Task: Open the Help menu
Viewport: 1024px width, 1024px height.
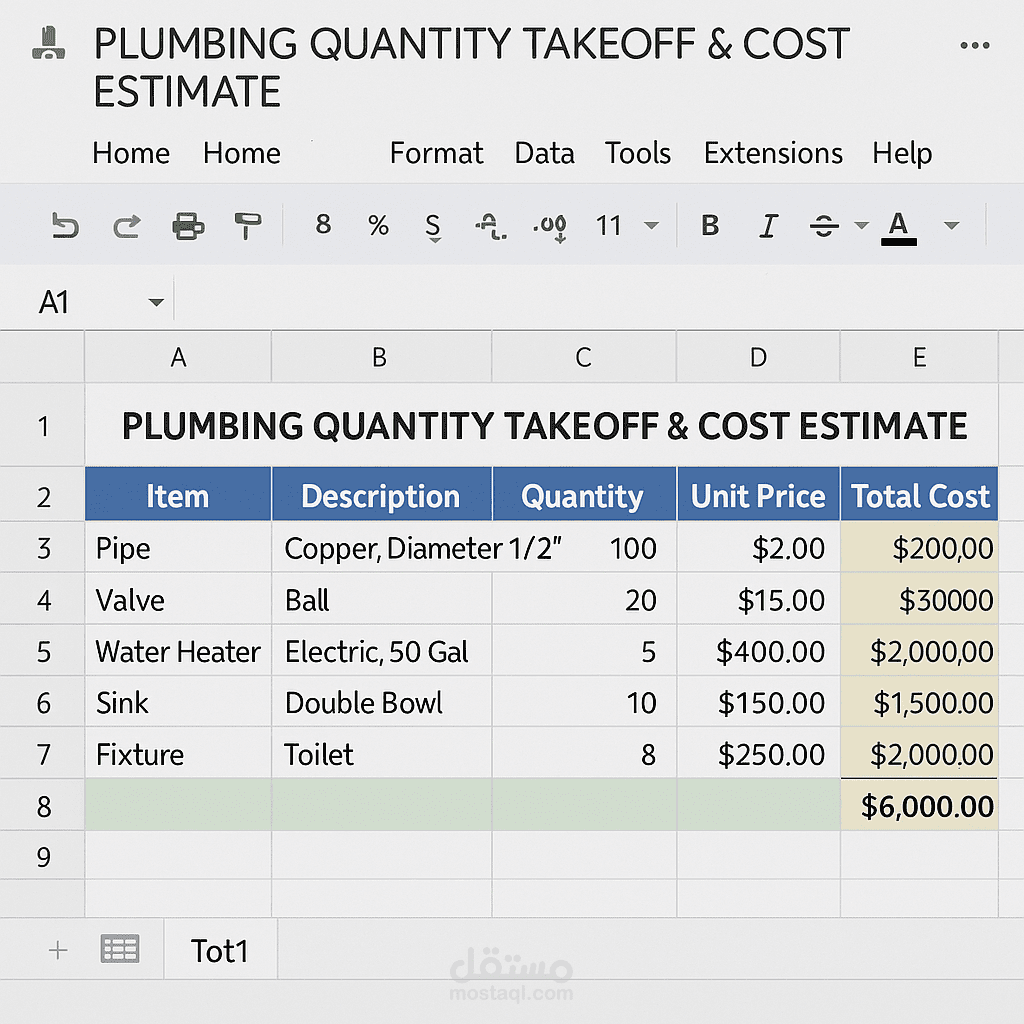Action: coord(902,155)
